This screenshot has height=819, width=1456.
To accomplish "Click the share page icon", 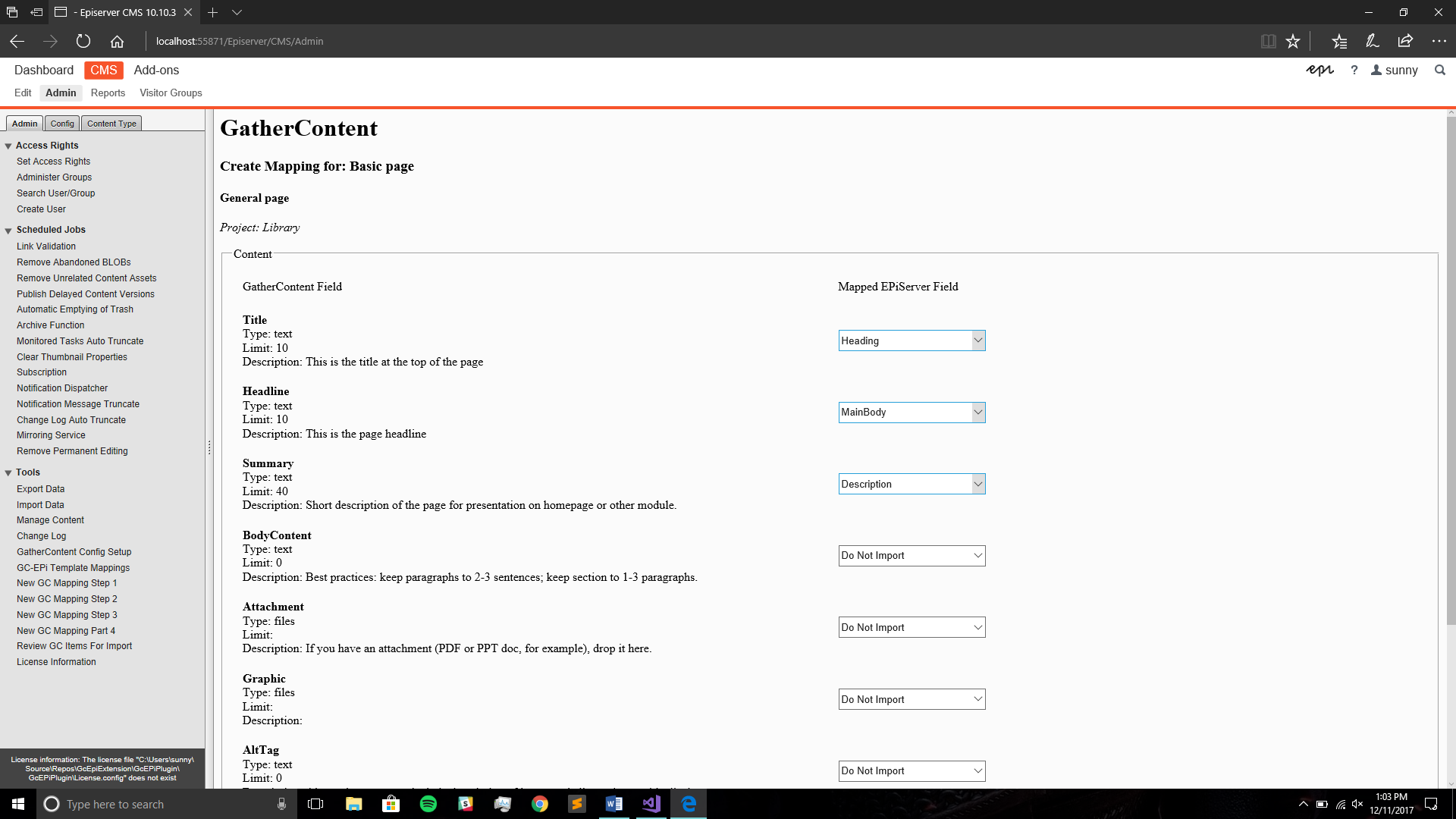I will tap(1405, 41).
